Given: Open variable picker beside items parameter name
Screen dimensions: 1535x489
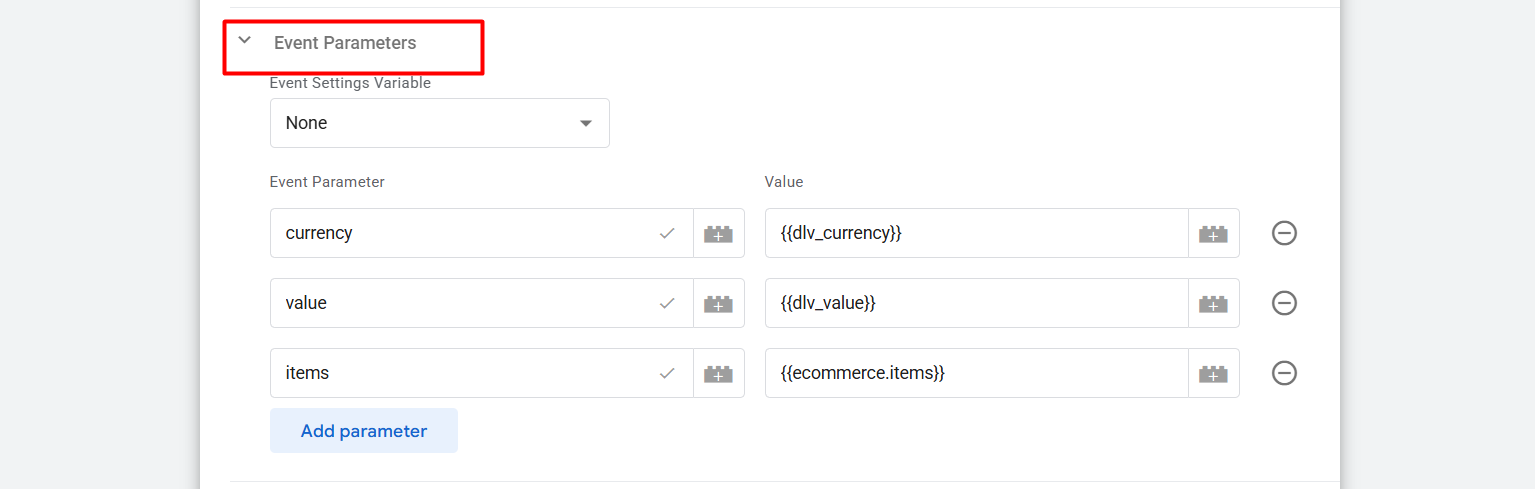Looking at the screenshot, I should point(718,373).
